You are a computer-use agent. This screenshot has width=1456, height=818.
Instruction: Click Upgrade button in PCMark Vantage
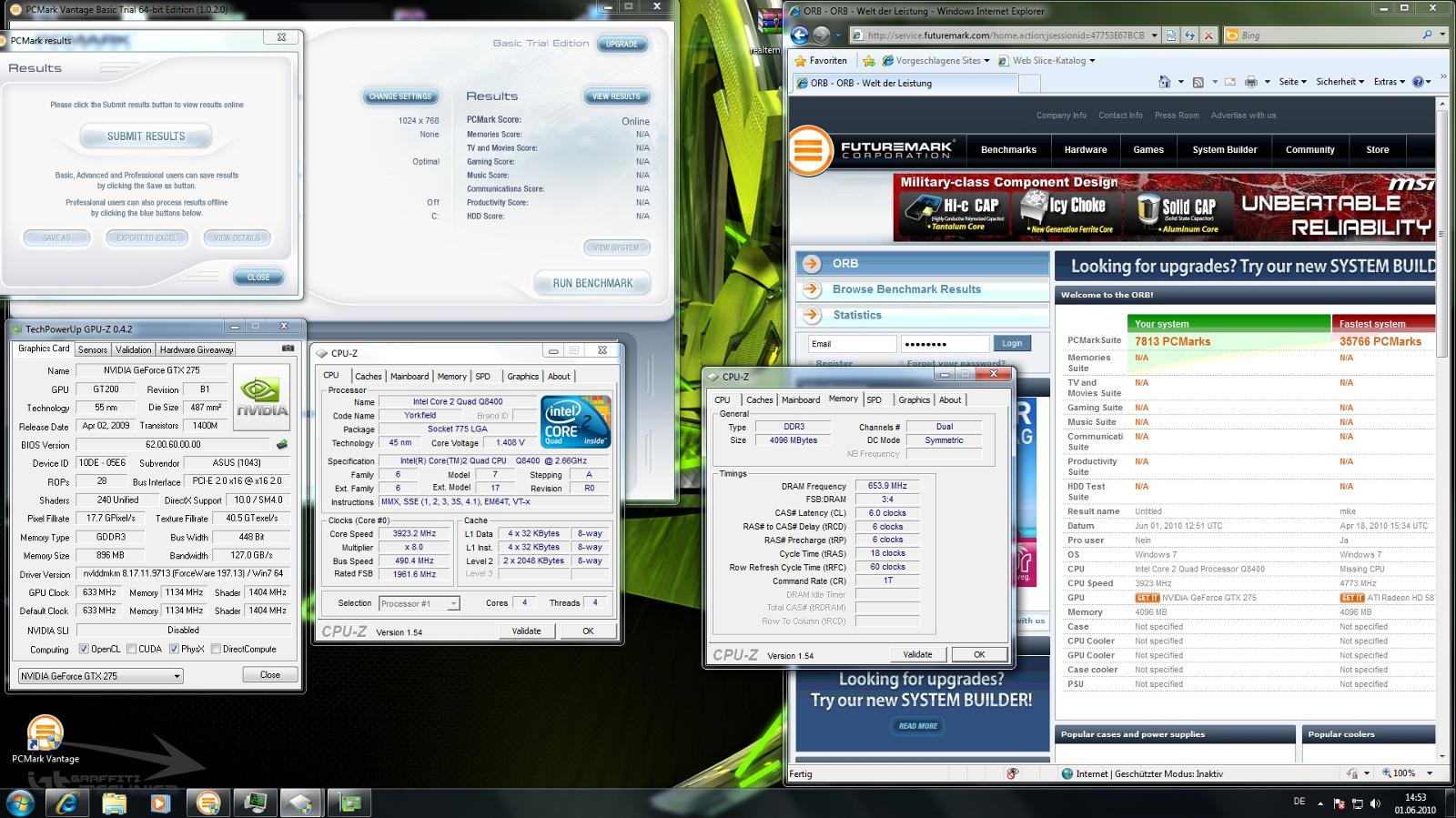(622, 44)
